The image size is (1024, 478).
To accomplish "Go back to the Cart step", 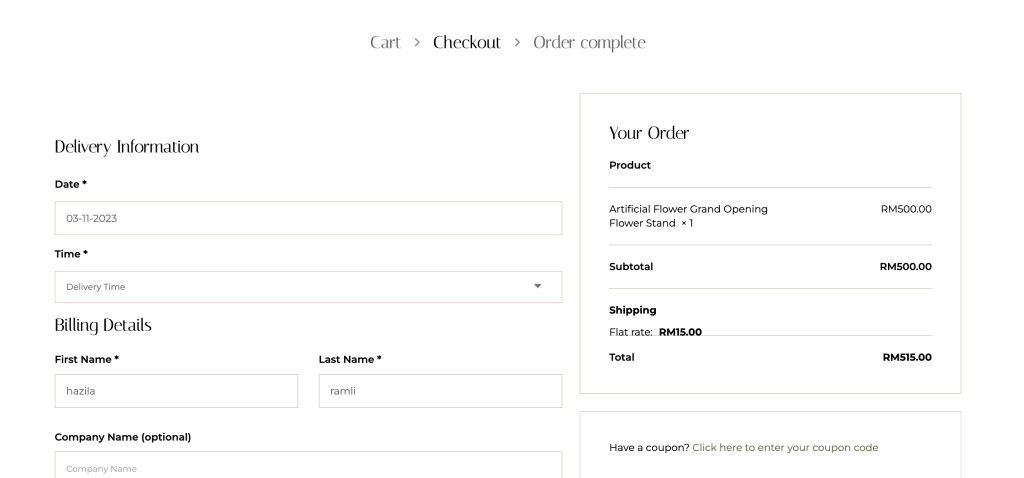I will (x=385, y=43).
